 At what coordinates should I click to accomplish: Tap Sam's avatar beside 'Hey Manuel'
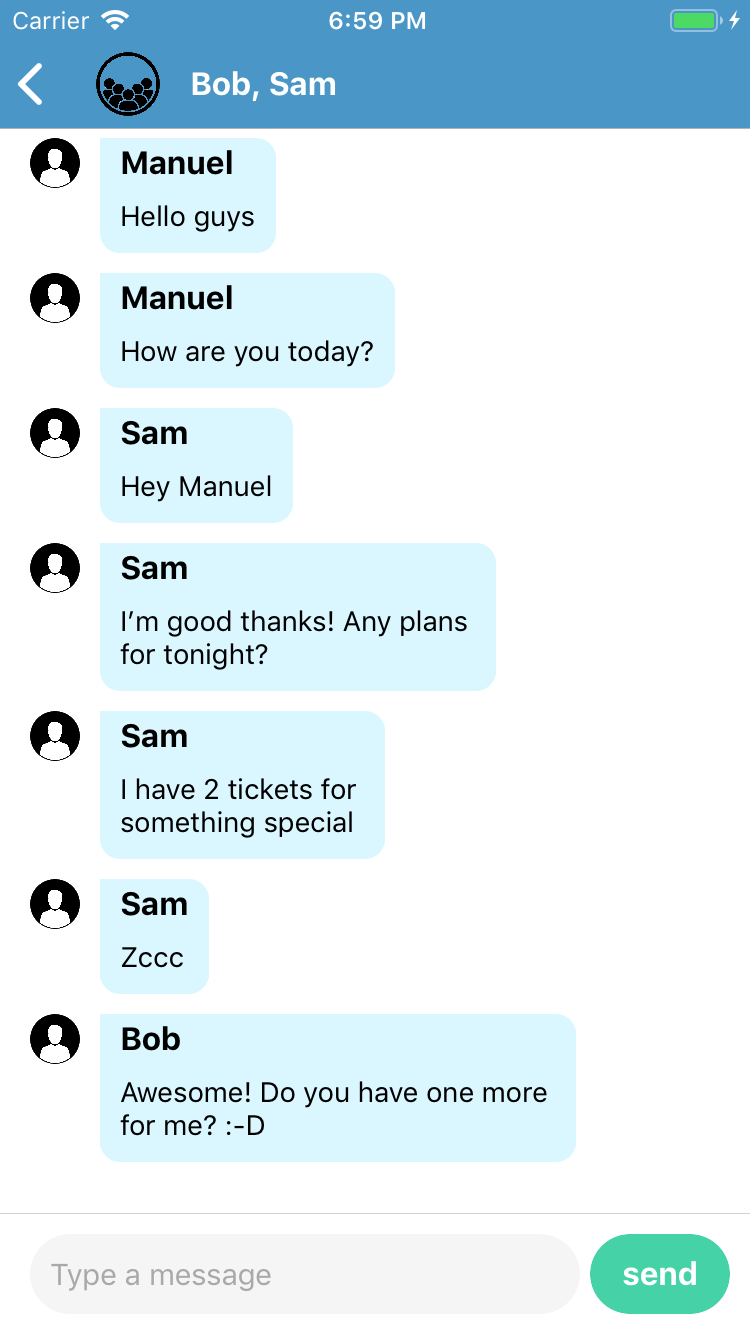click(x=55, y=433)
